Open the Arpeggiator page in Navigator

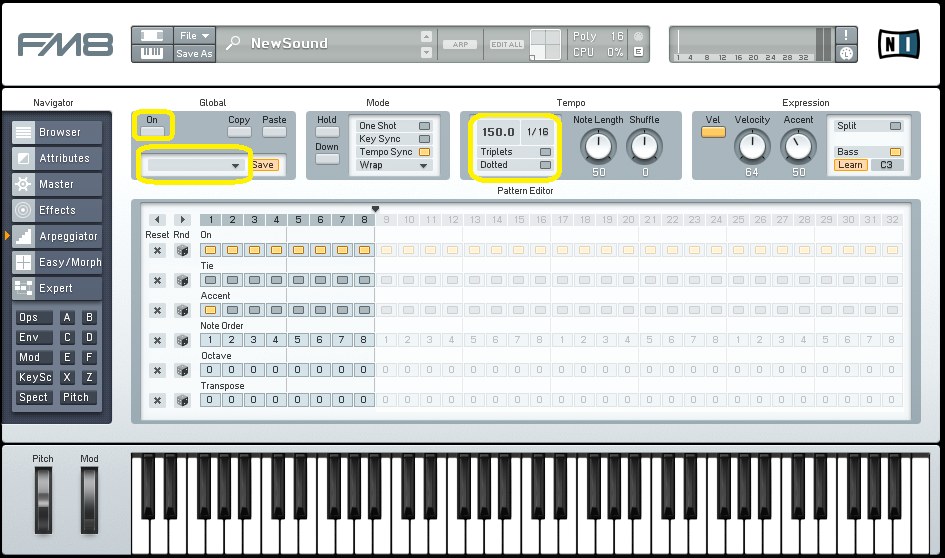click(x=57, y=236)
